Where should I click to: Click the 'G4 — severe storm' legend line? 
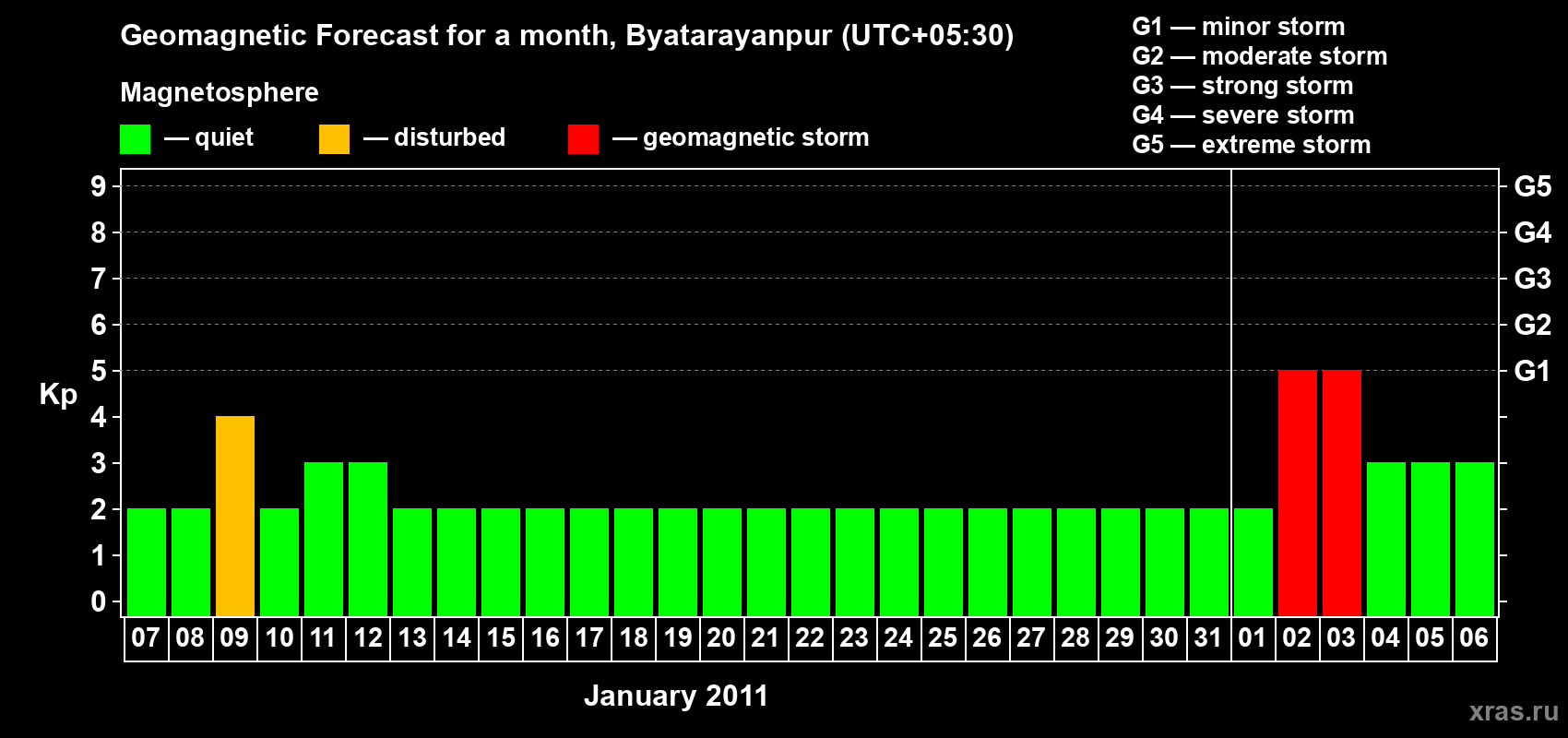pyautogui.click(x=1243, y=115)
